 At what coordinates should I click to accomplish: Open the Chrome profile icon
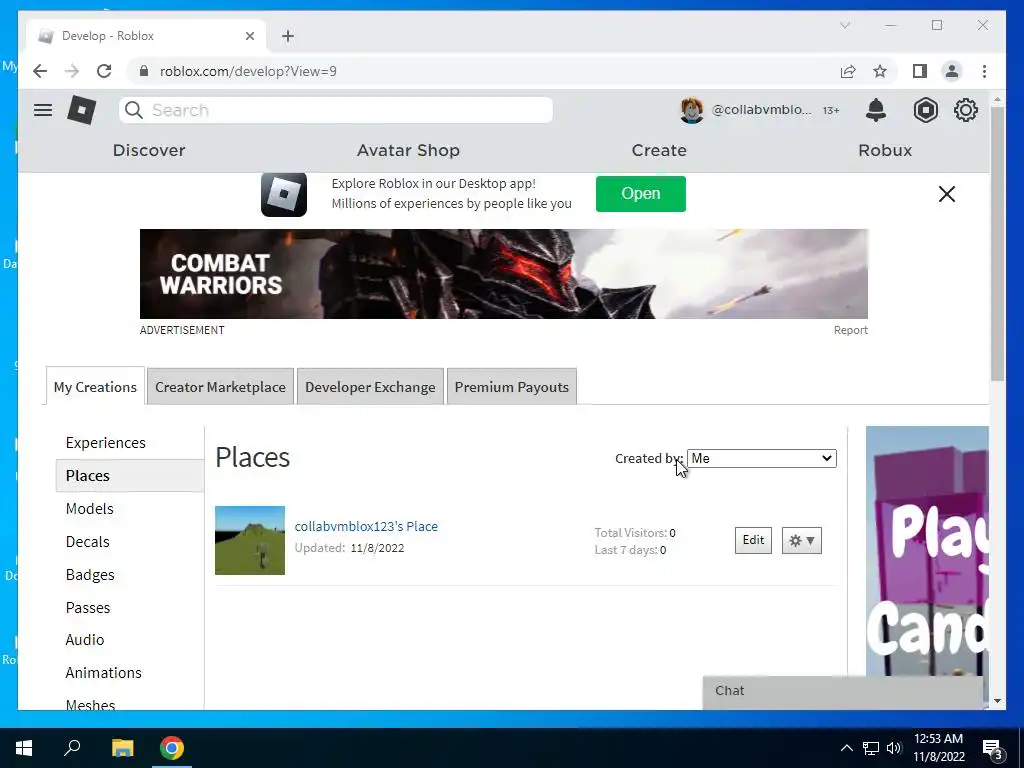[x=952, y=71]
